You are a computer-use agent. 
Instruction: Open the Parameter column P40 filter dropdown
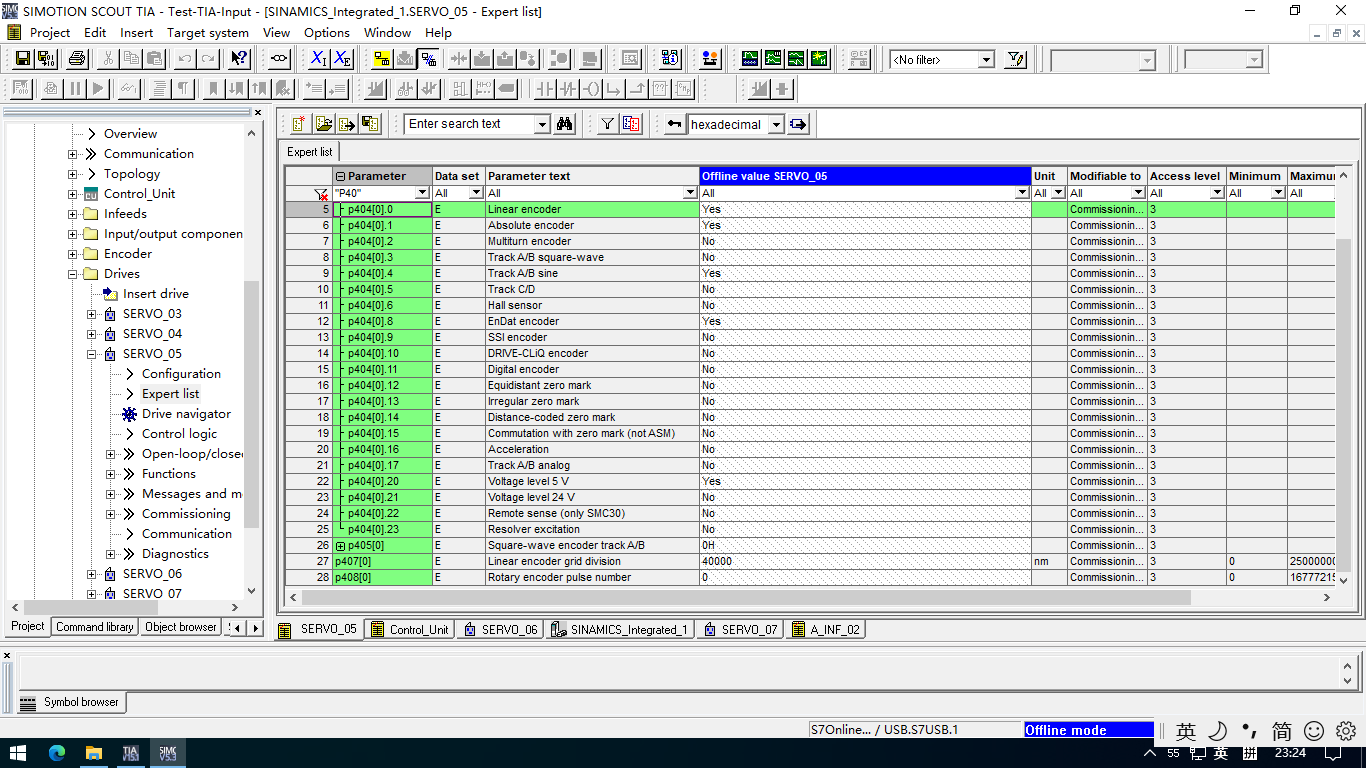pos(422,193)
